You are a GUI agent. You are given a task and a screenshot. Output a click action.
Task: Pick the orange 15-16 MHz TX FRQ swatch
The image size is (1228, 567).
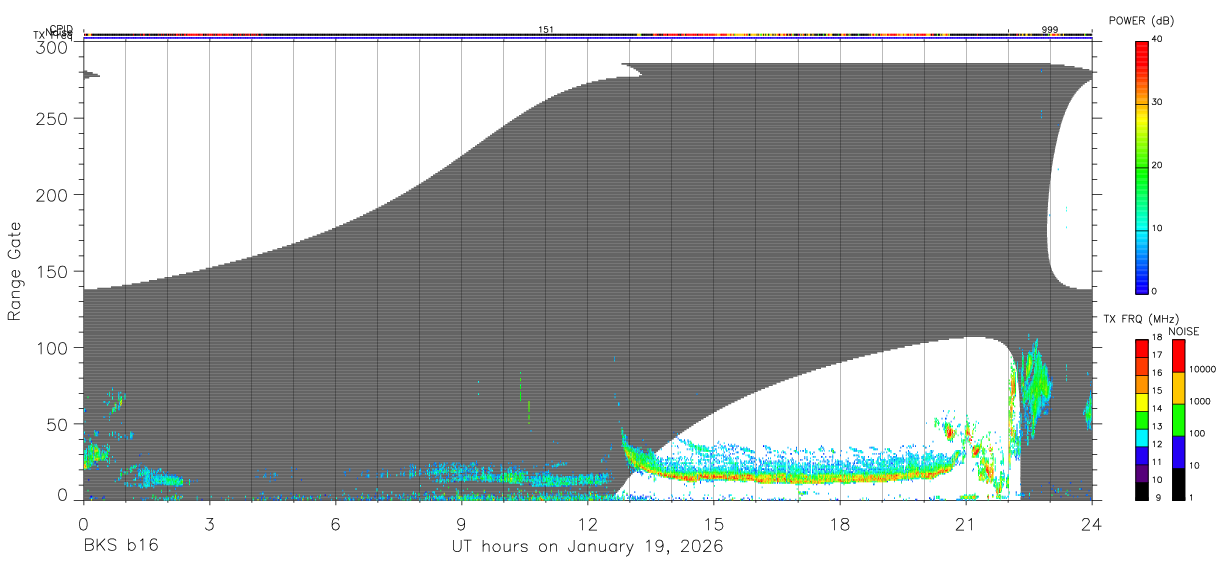coord(1142,384)
